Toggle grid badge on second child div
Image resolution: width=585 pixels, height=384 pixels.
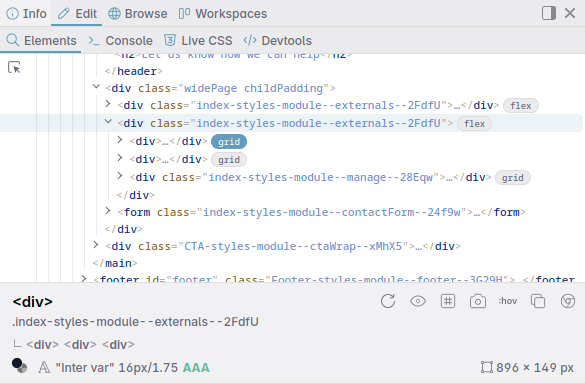(x=229, y=159)
